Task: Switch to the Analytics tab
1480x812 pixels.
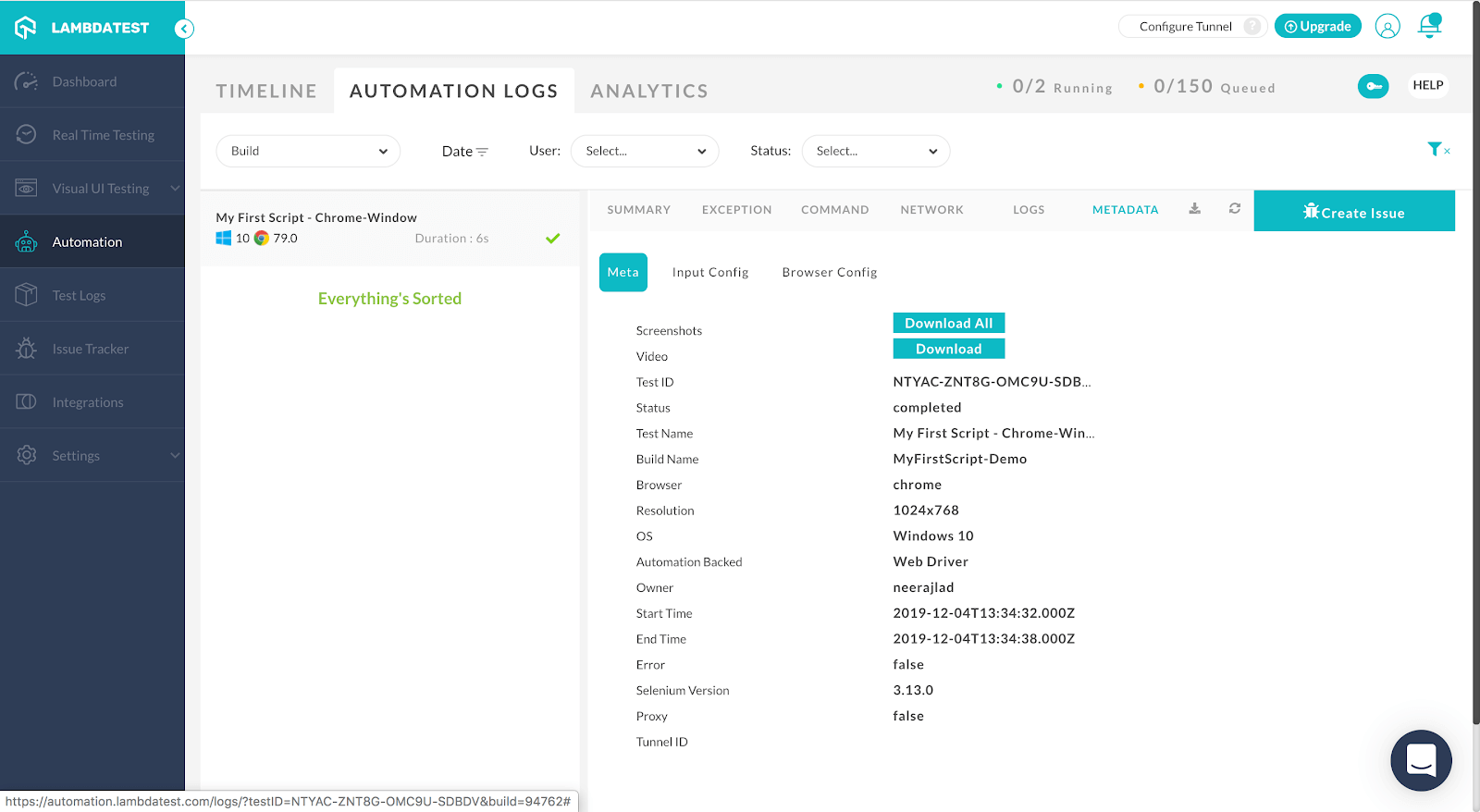Action: (649, 91)
